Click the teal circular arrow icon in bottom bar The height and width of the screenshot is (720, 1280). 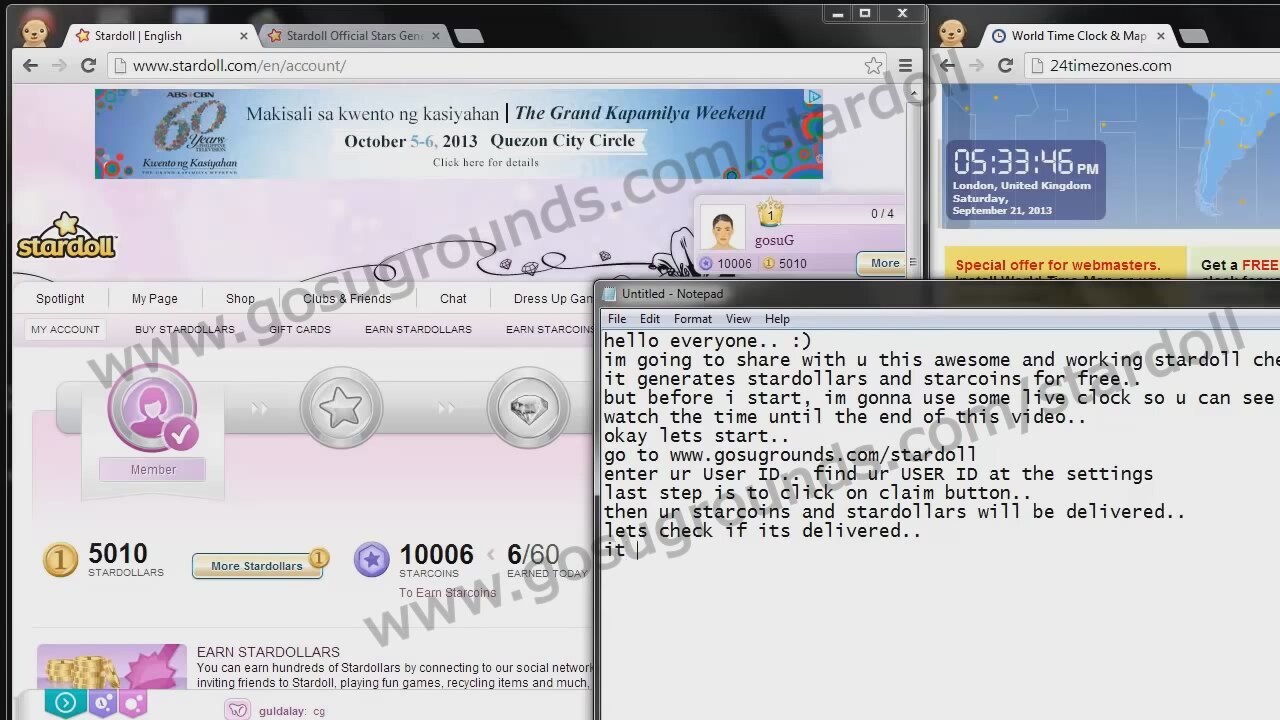tap(65, 703)
